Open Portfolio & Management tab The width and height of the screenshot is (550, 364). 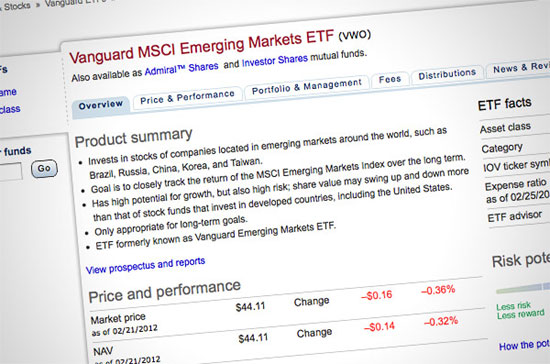tap(307, 87)
